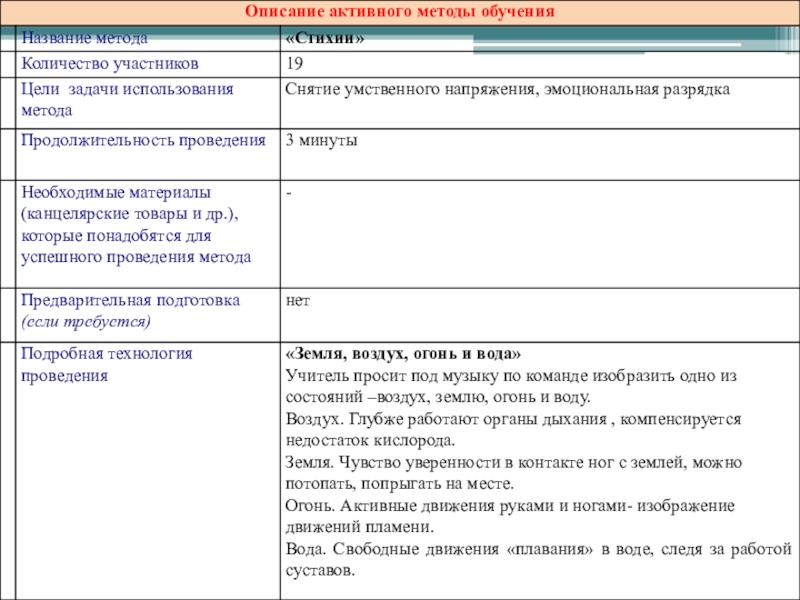800x600 pixels.
Task: Click line 'Земля. Чувство уверенности в контакте ног'
Action: [514, 462]
